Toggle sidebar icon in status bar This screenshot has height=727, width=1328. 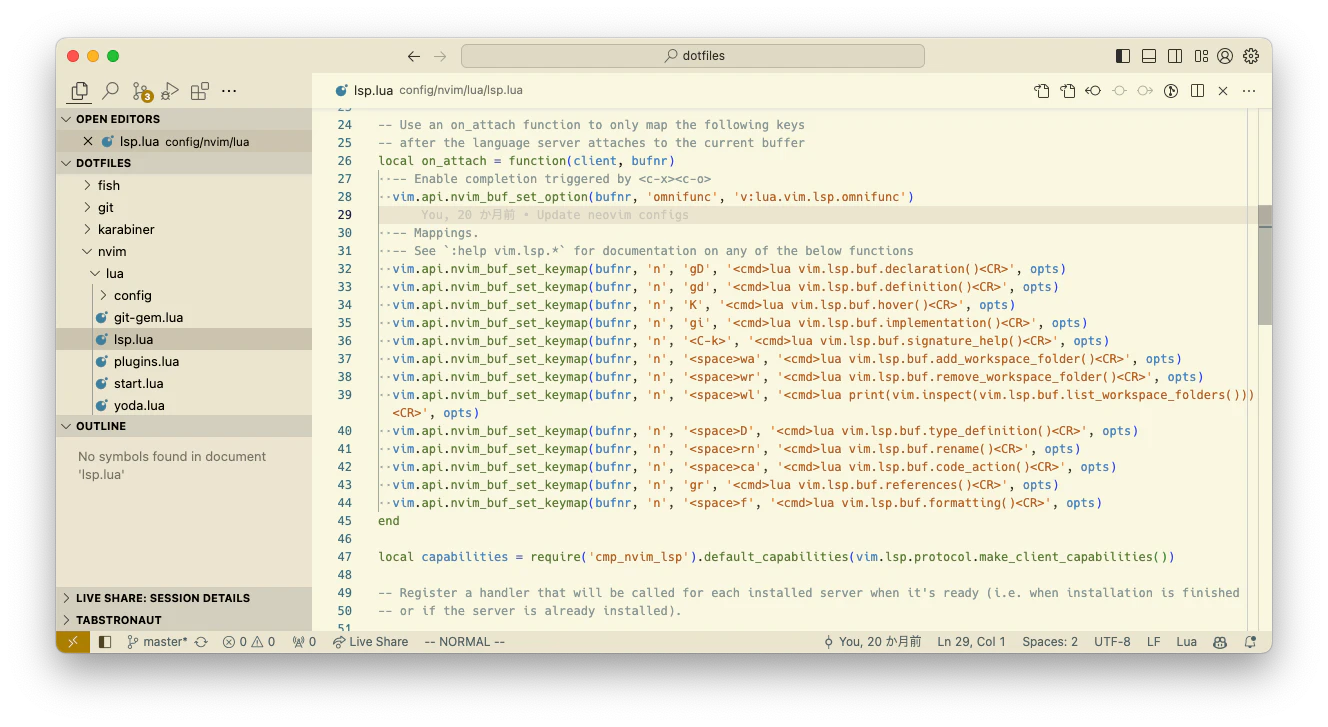105,642
